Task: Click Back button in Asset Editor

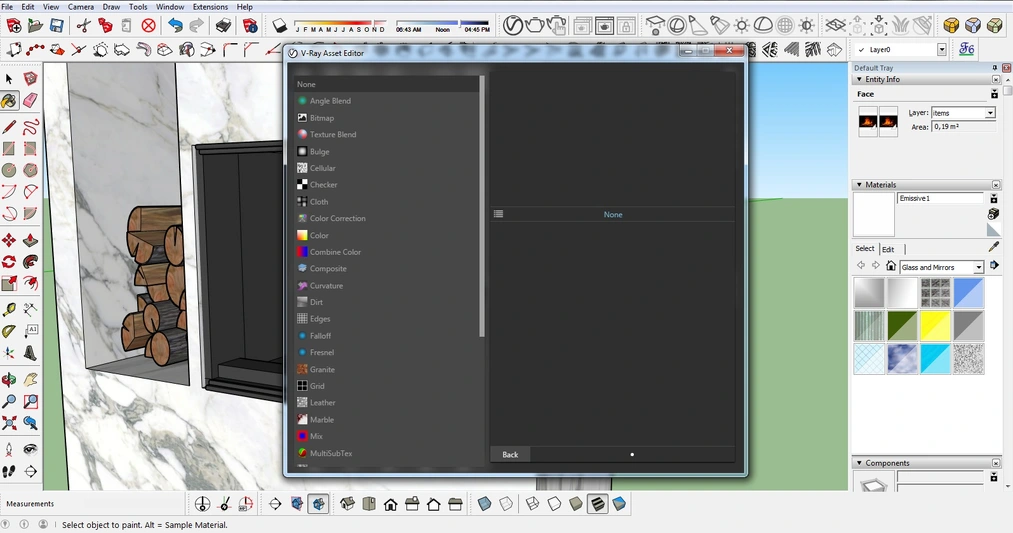Action: pyautogui.click(x=510, y=454)
